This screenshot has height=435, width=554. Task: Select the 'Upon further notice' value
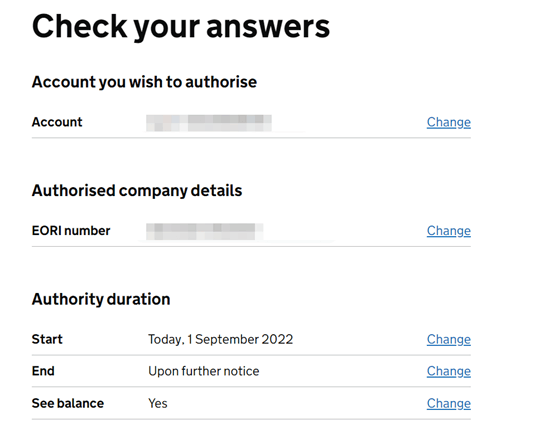pyautogui.click(x=204, y=371)
